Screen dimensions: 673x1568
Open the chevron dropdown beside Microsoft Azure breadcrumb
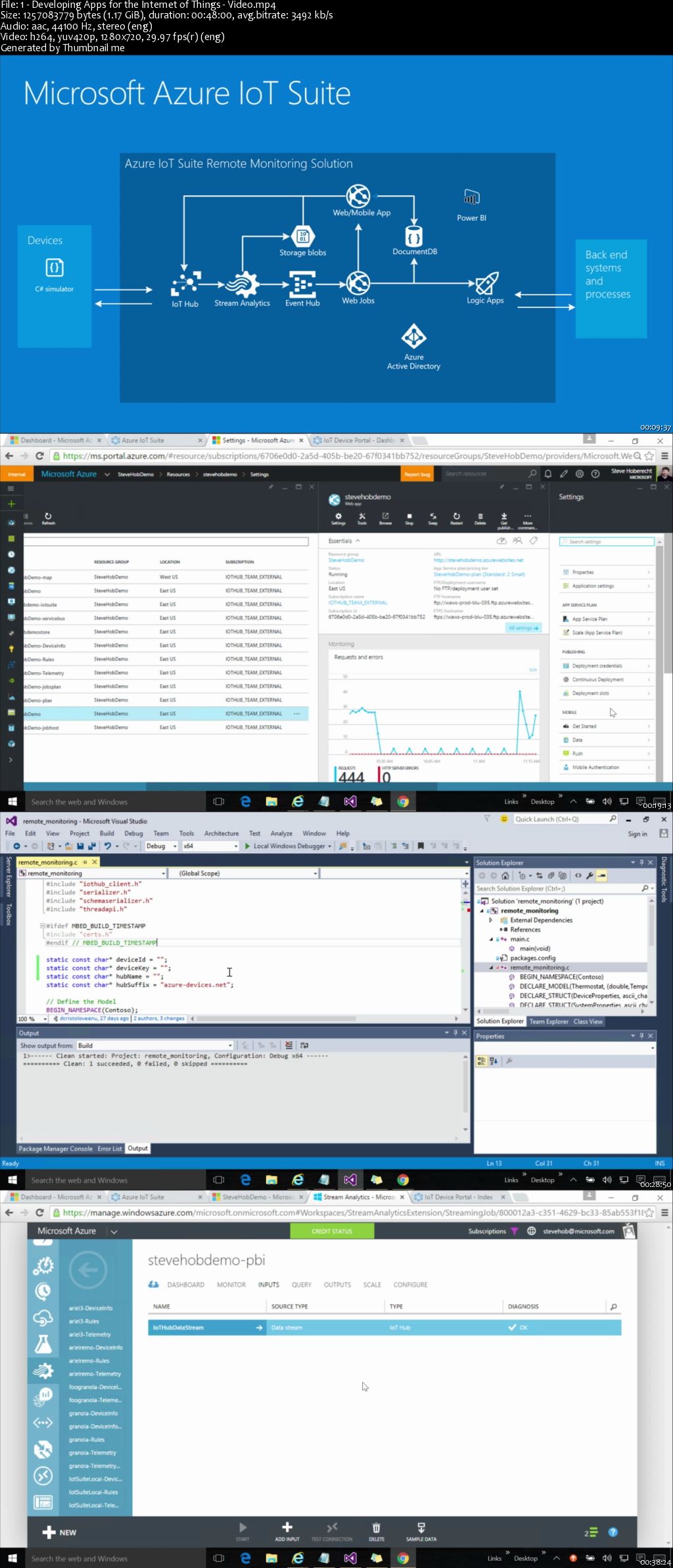point(107,474)
